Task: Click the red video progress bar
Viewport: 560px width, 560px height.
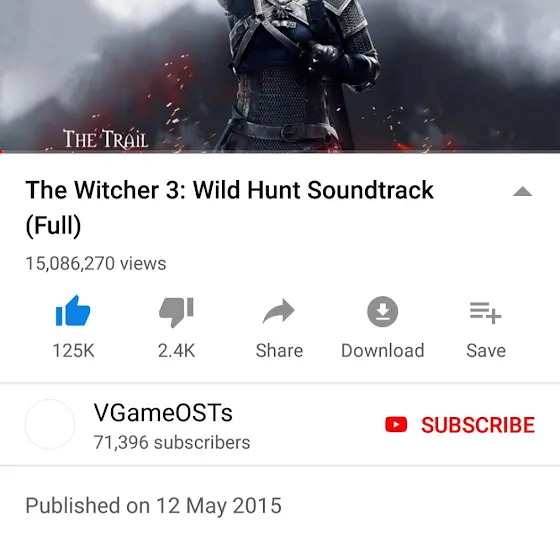Action: click(x=280, y=152)
